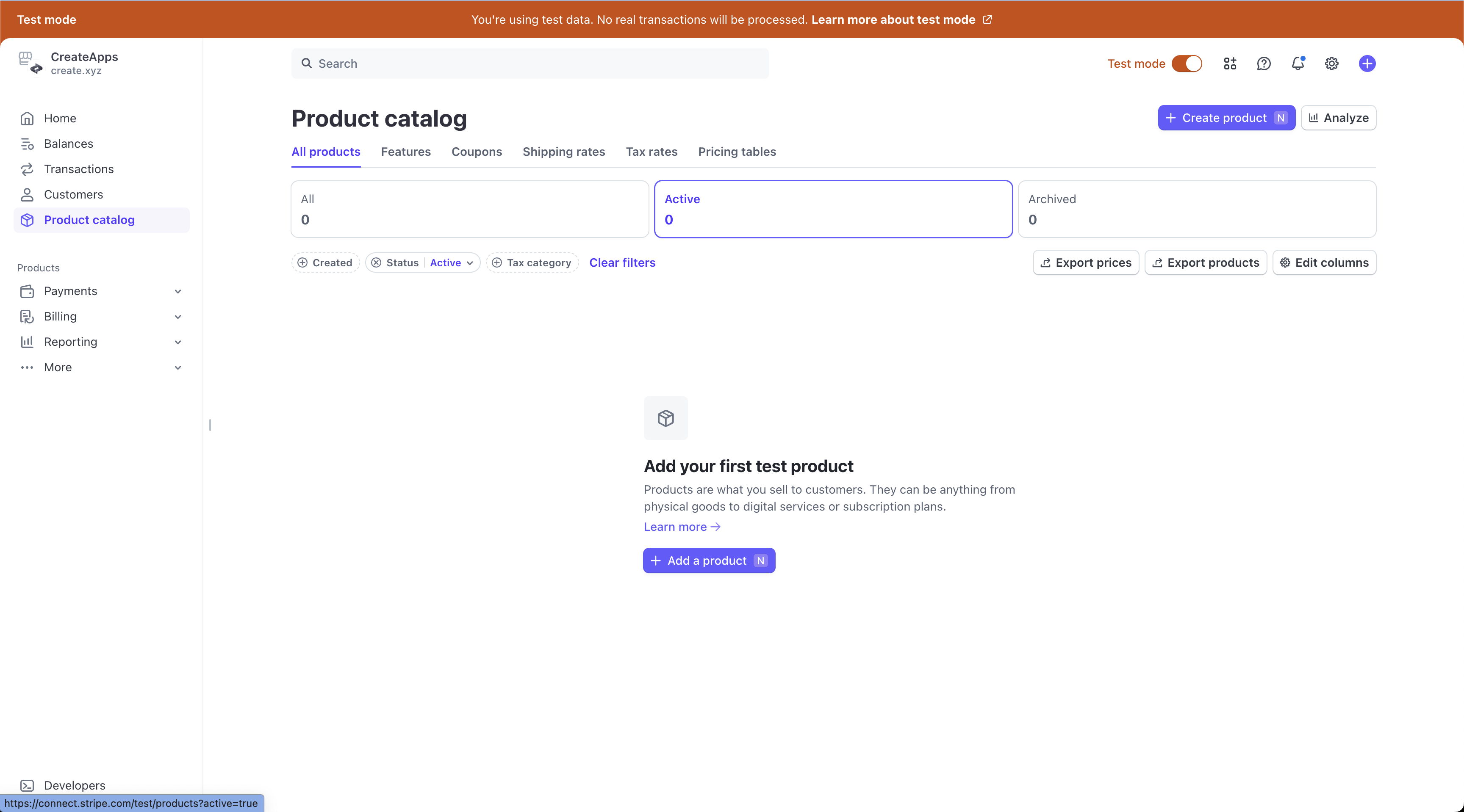Image resolution: width=1464 pixels, height=812 pixels.
Task: Click the help question mark icon
Action: 1263,64
